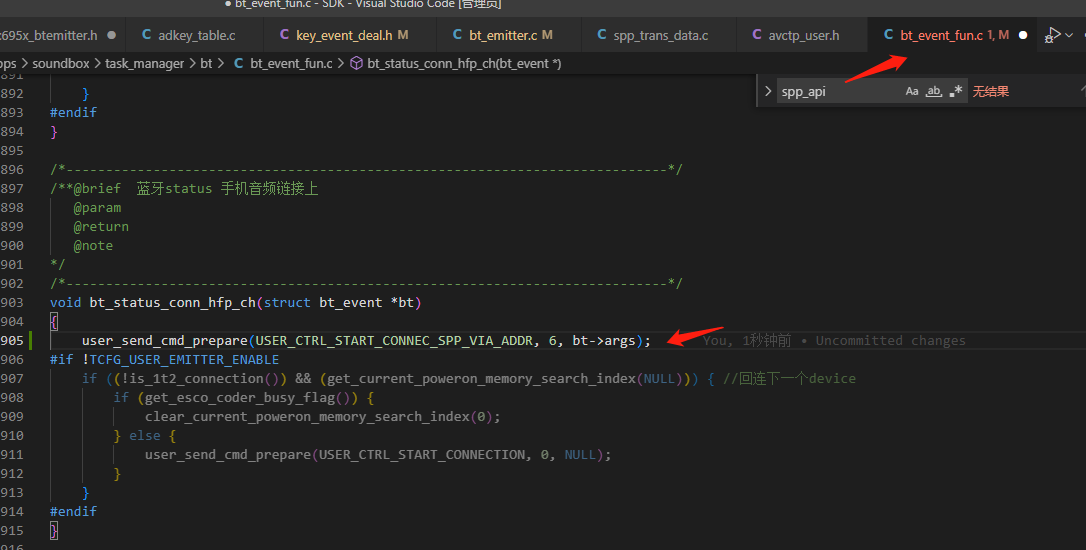The height and width of the screenshot is (550, 1086).
Task: Click the #endif directive on line 893
Action: [73, 112]
